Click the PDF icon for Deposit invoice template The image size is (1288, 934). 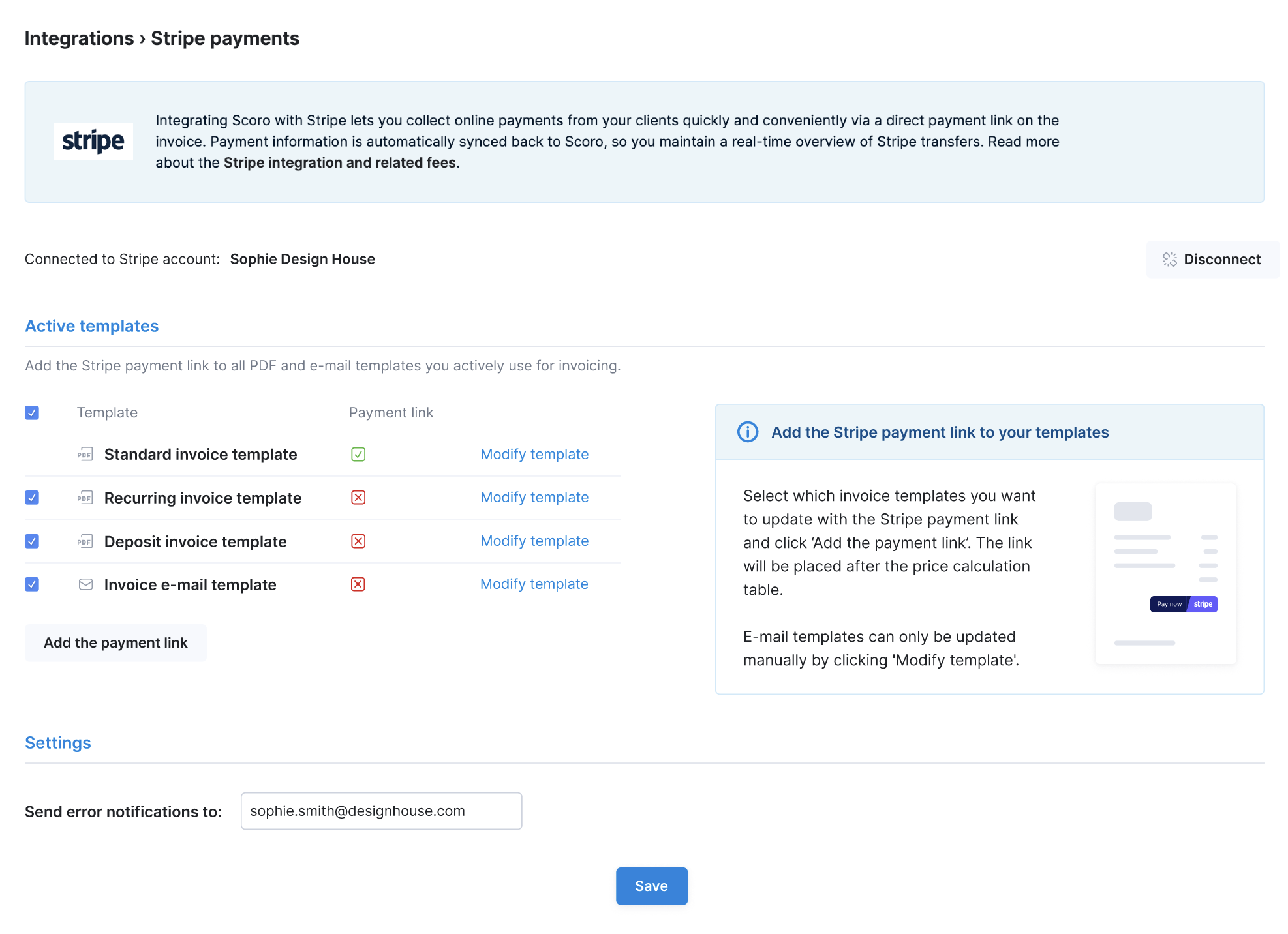point(85,541)
